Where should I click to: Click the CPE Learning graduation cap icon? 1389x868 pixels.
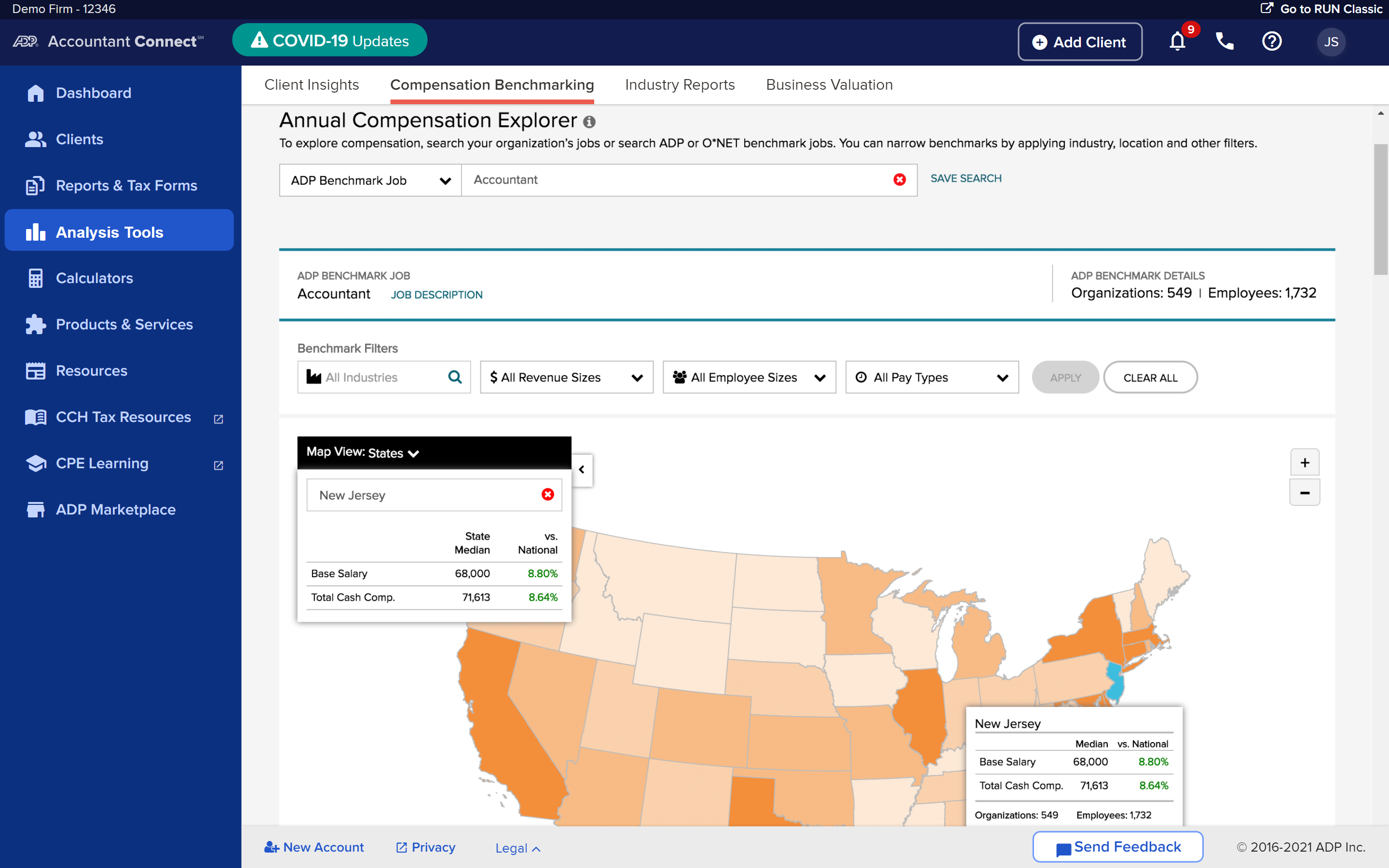(36, 463)
